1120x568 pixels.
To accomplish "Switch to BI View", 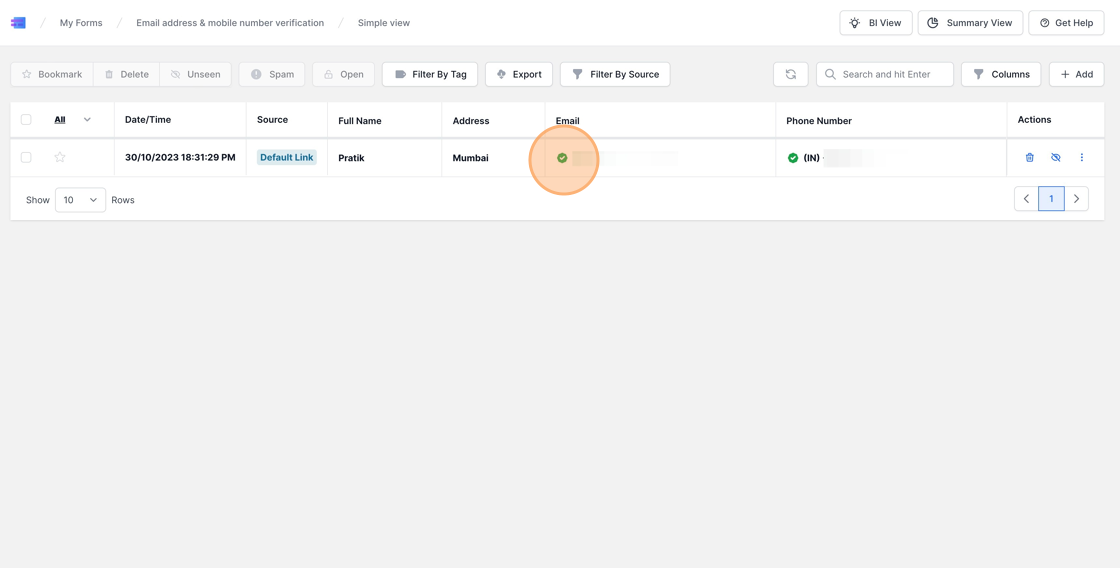I will [875, 23].
